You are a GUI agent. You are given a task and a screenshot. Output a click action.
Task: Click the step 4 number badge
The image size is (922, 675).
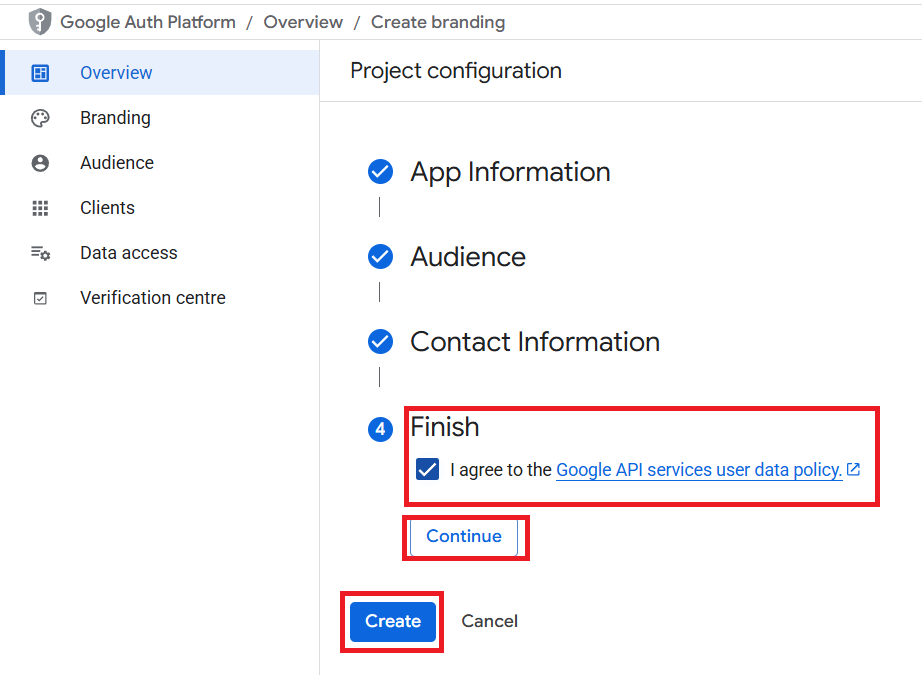(380, 429)
